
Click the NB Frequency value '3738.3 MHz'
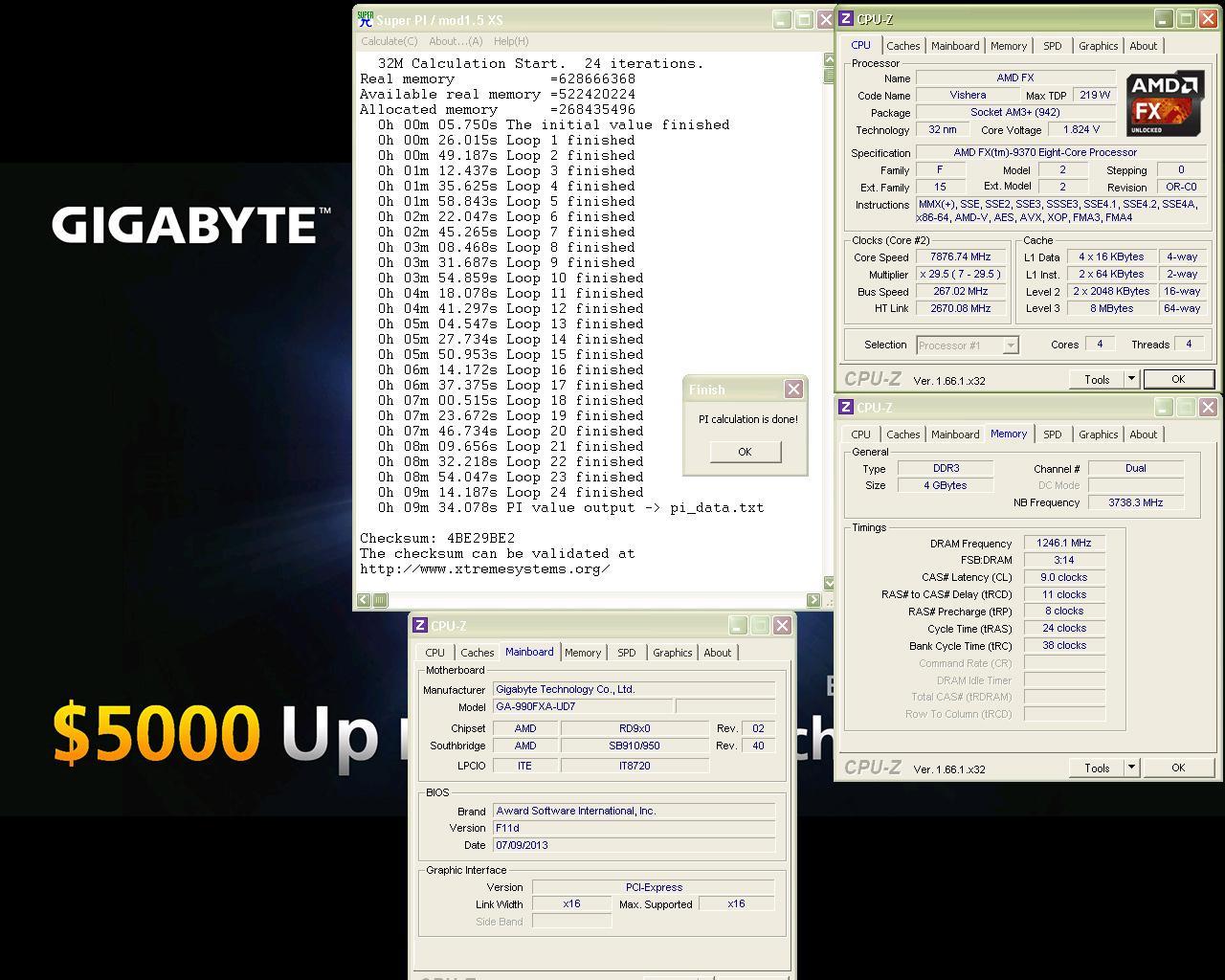coord(1136,502)
